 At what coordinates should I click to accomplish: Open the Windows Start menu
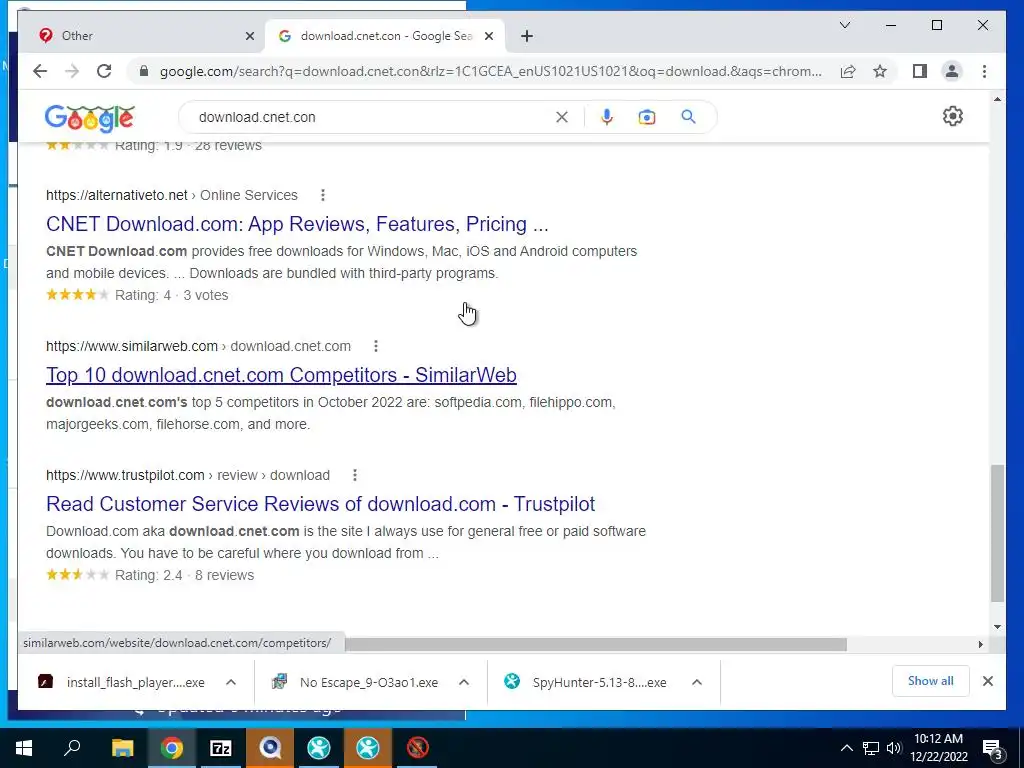click(x=24, y=748)
